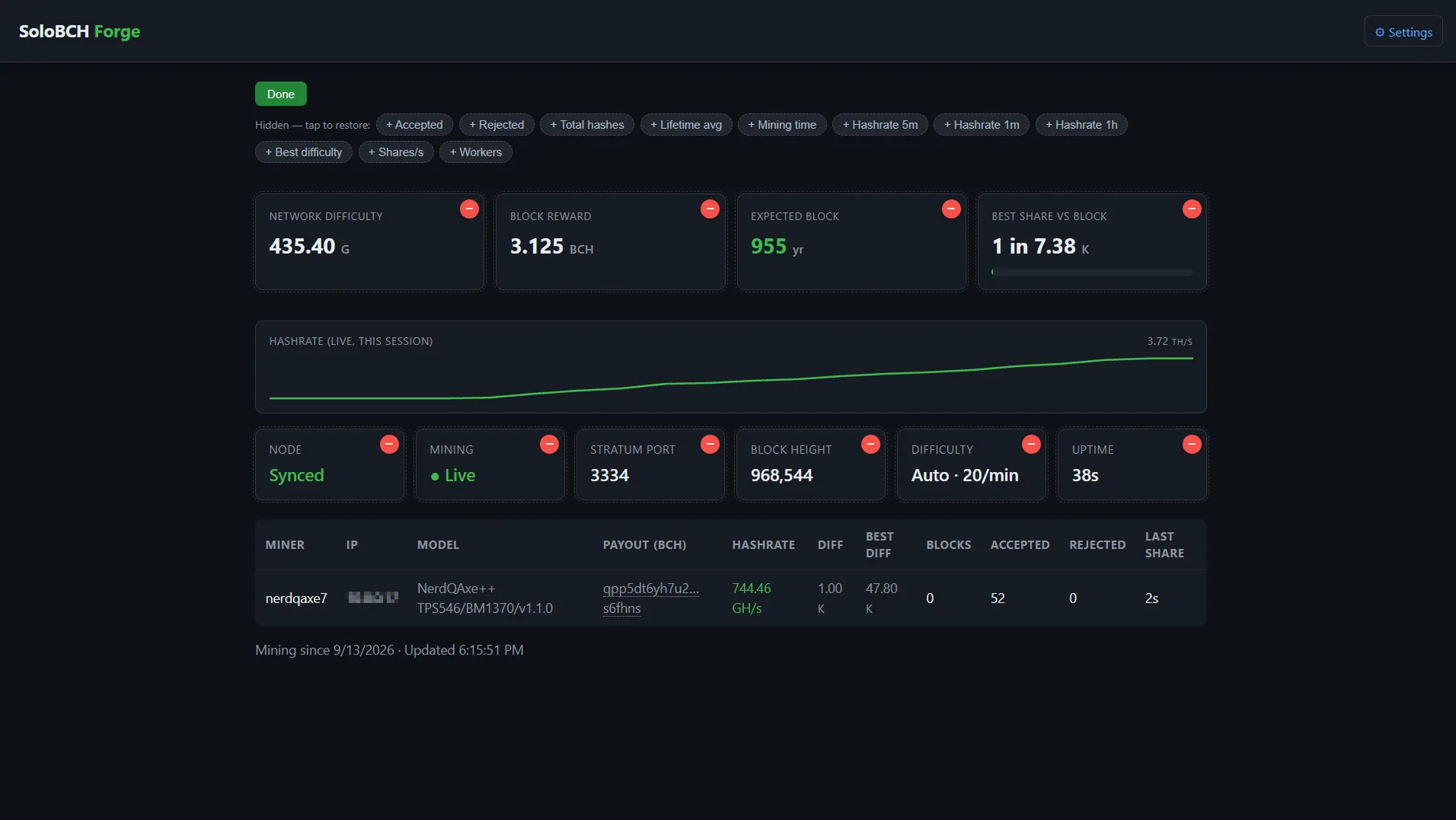Restore the Rejected stat chip
The height and width of the screenshot is (820, 1456).
tap(497, 125)
